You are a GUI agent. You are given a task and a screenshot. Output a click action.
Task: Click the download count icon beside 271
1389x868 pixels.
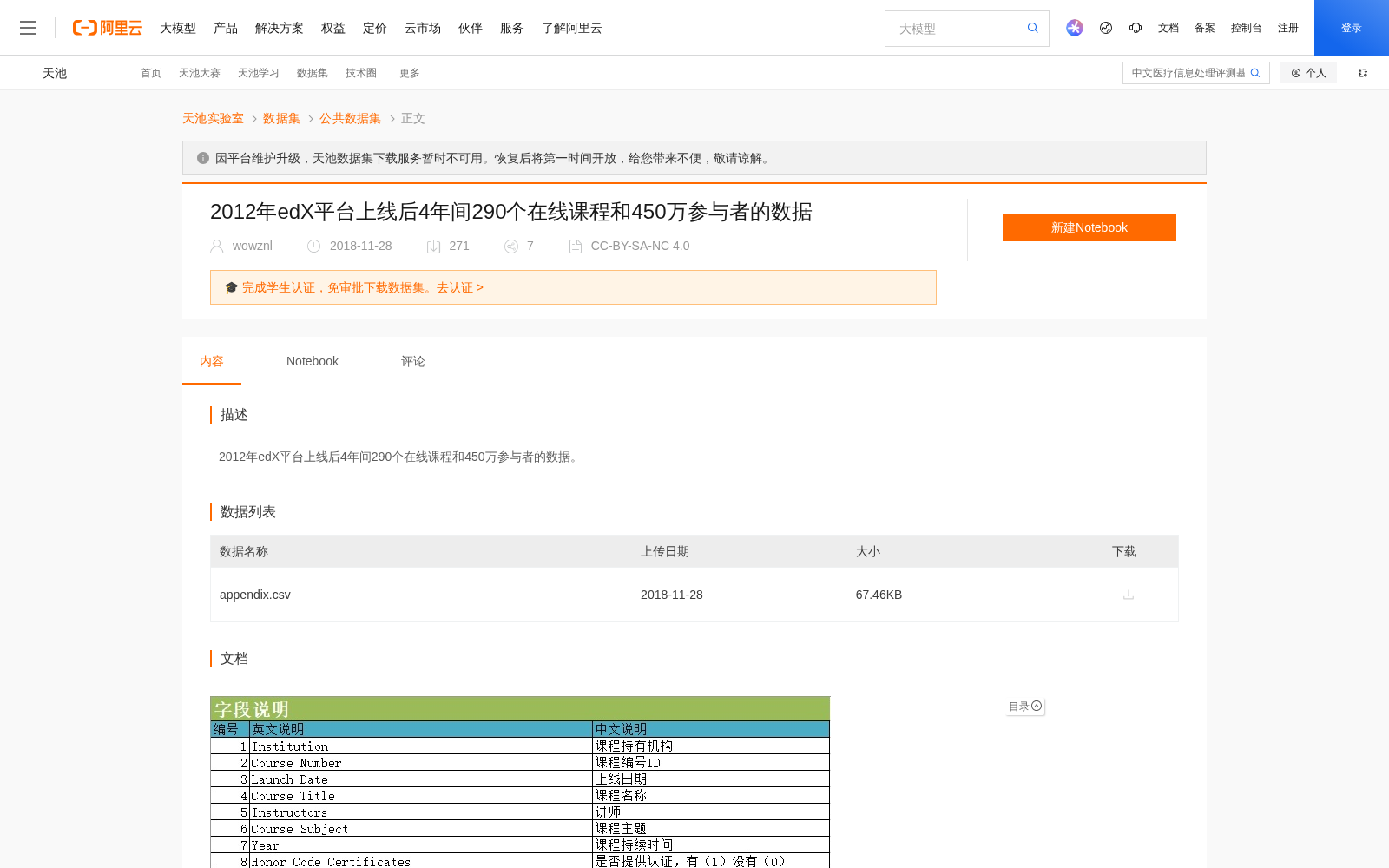(x=434, y=247)
